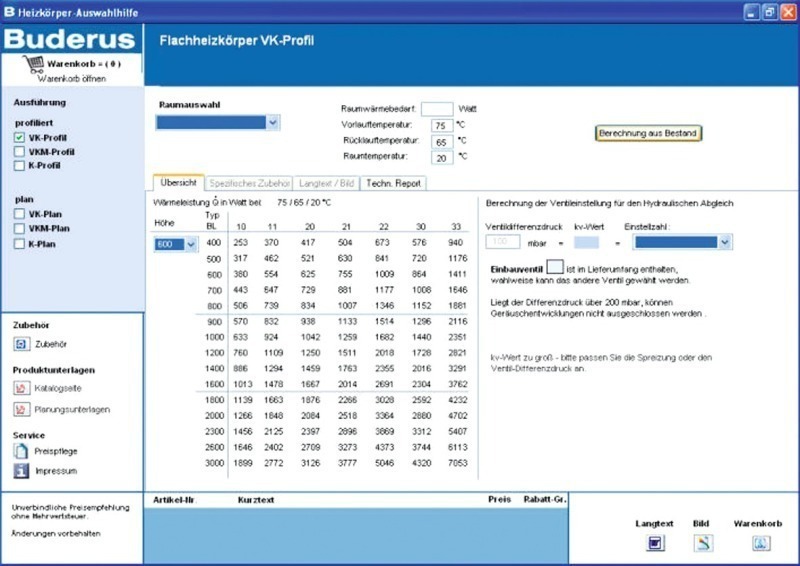Screen dimensions: 800x566
Task: Close the Heizkörper-Auswahlhilfe window
Action: 789,12
